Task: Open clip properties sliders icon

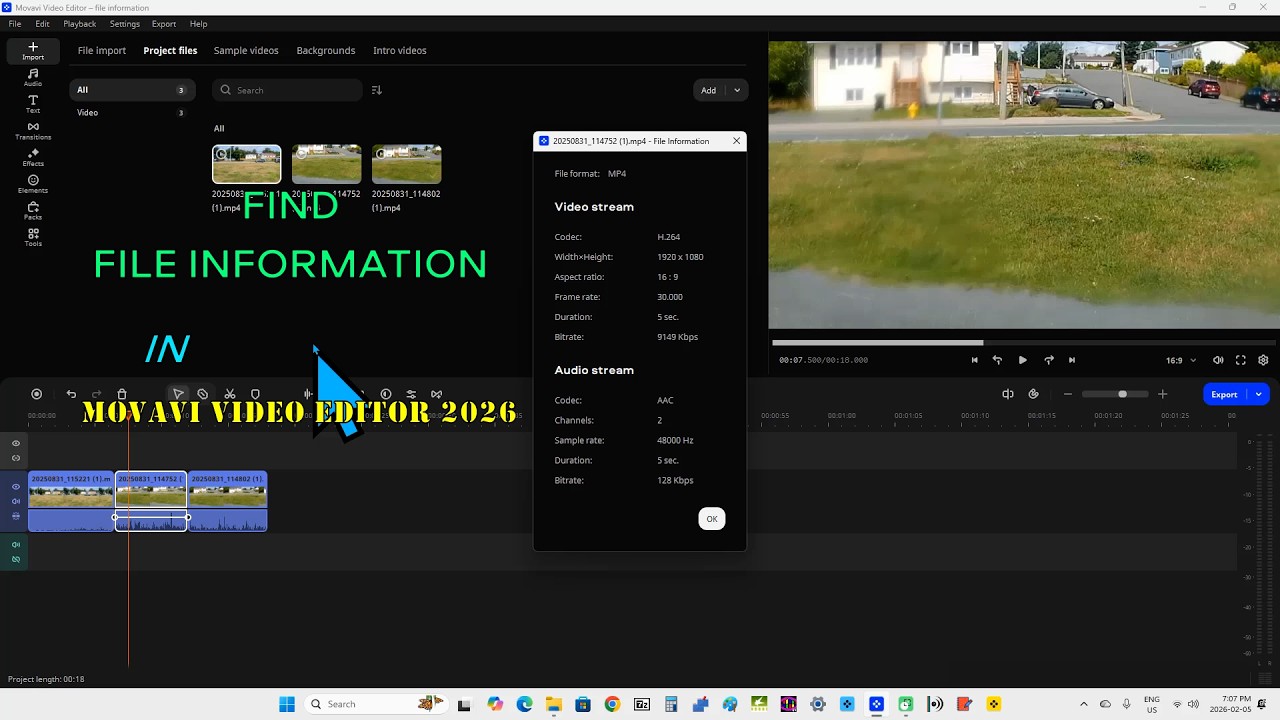Action: [x=411, y=394]
